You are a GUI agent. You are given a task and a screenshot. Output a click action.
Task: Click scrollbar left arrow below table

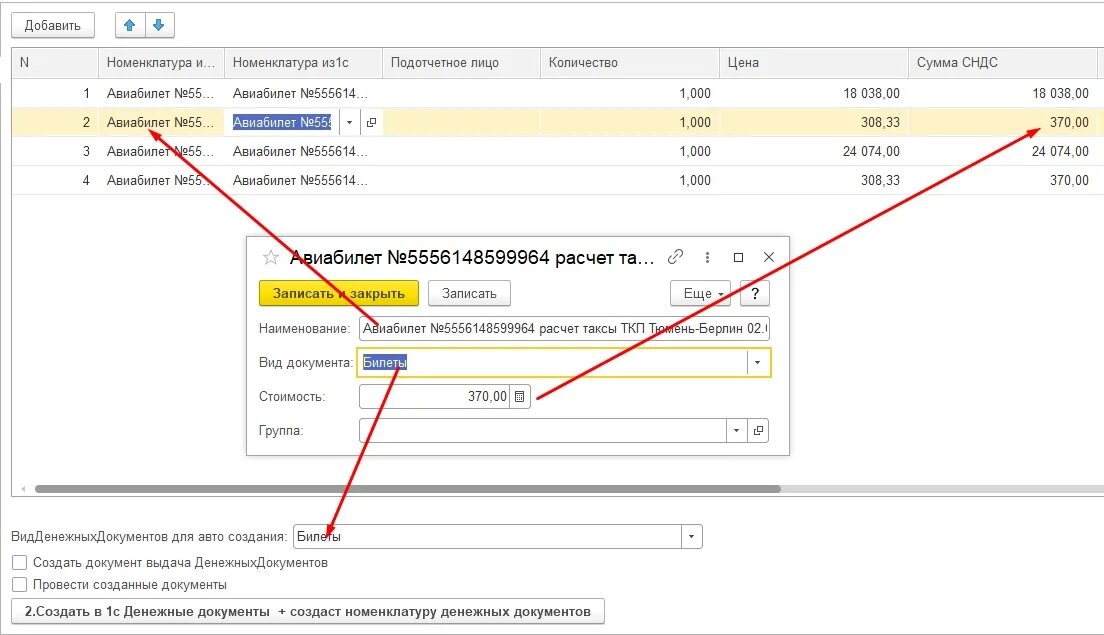23,489
